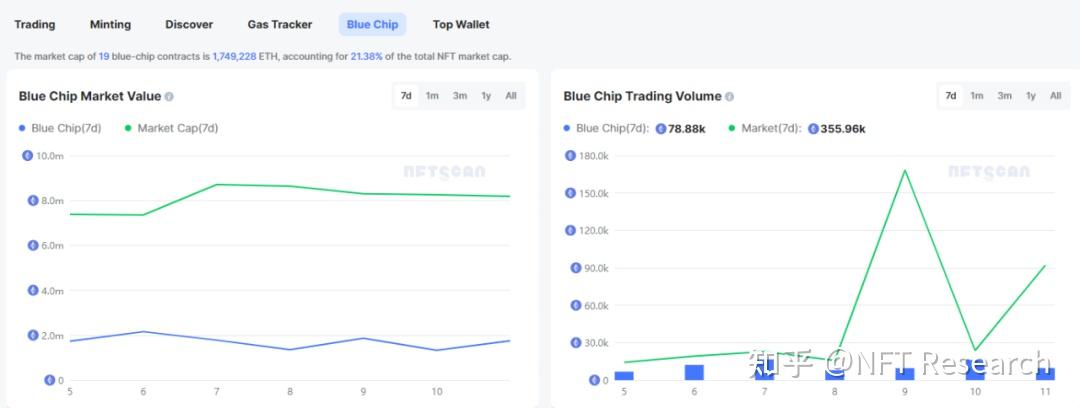Click info icon beside Blue Chip Trading Volume
This screenshot has height=408, width=1080.
[x=729, y=97]
